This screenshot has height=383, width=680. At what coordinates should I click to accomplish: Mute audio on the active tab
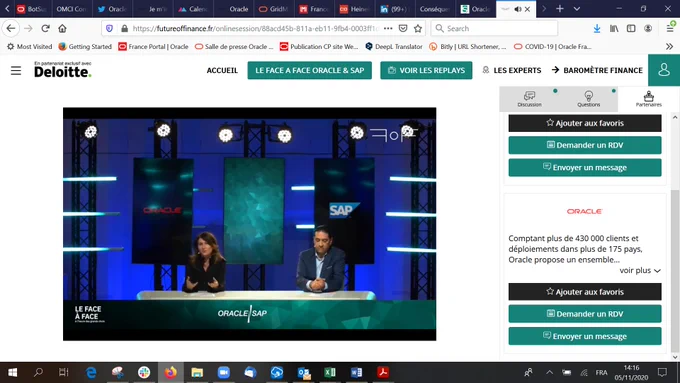tap(518, 9)
